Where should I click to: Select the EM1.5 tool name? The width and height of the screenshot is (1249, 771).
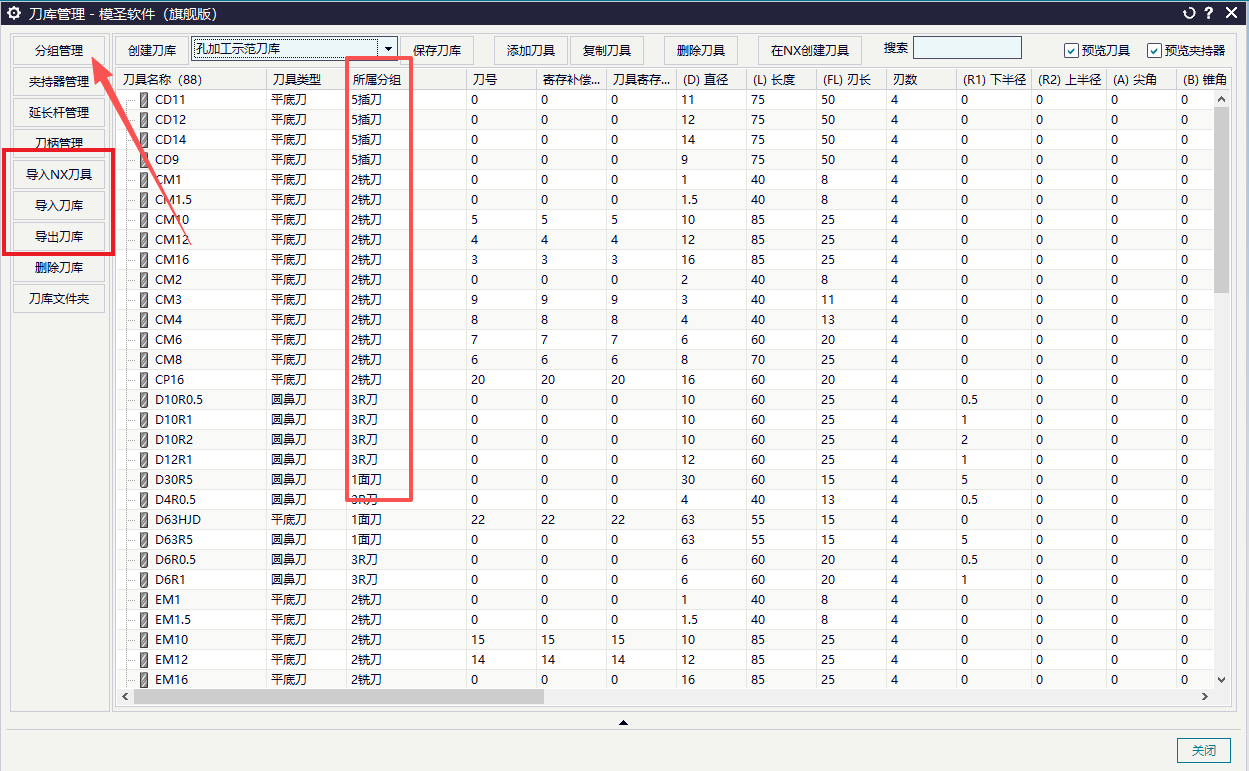click(x=171, y=620)
